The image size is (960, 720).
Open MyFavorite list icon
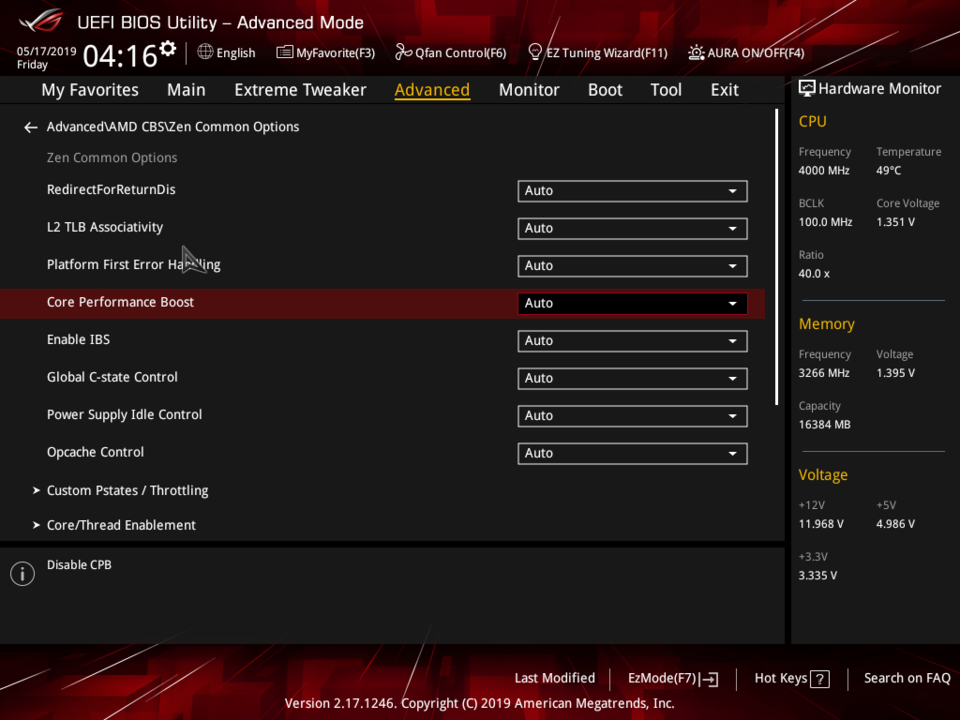coord(284,52)
